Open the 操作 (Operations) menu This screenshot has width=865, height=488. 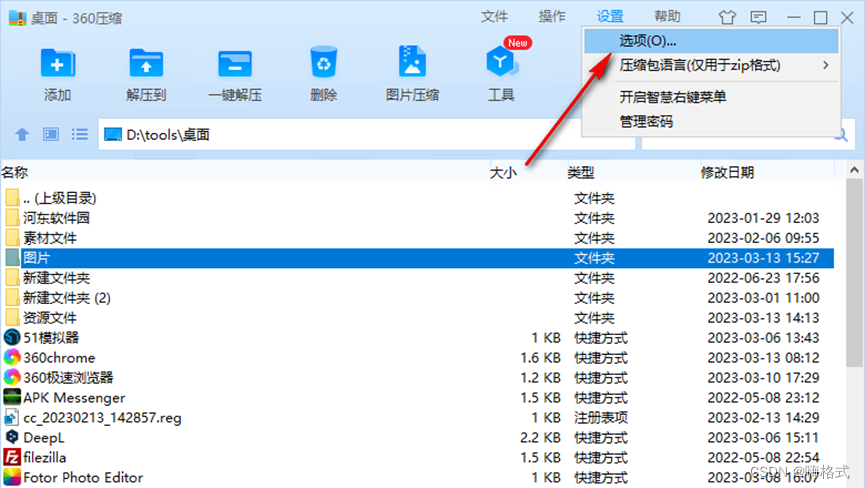point(552,17)
